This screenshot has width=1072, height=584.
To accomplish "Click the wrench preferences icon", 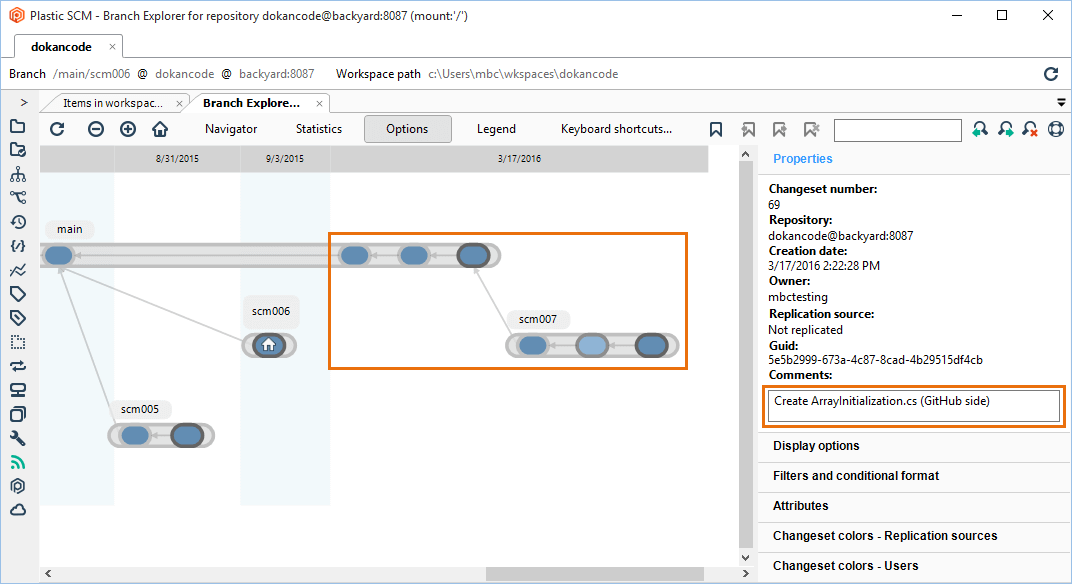I will pos(17,438).
